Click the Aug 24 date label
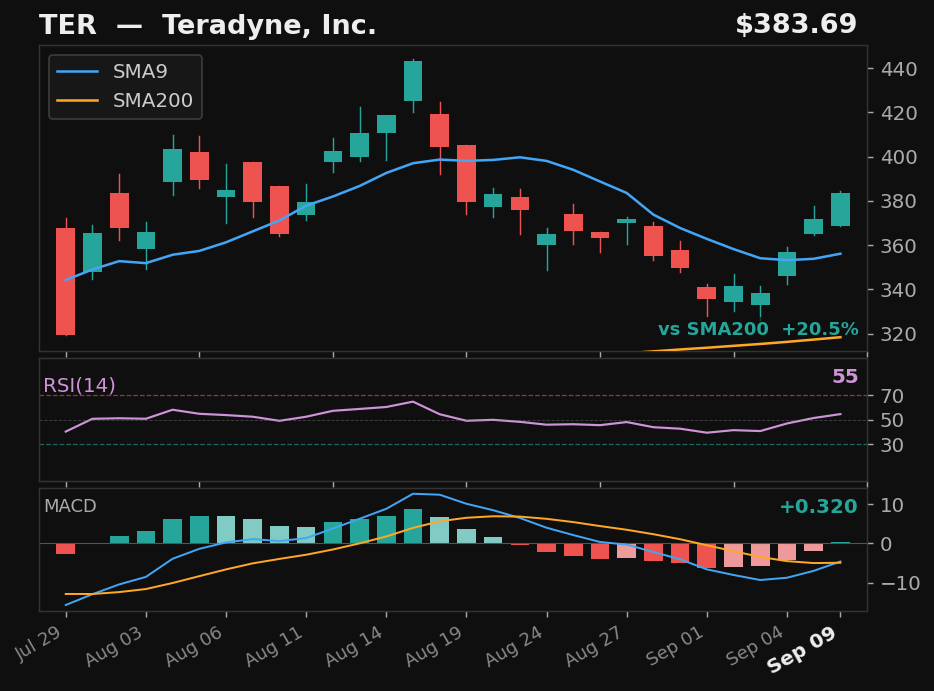 (515, 646)
